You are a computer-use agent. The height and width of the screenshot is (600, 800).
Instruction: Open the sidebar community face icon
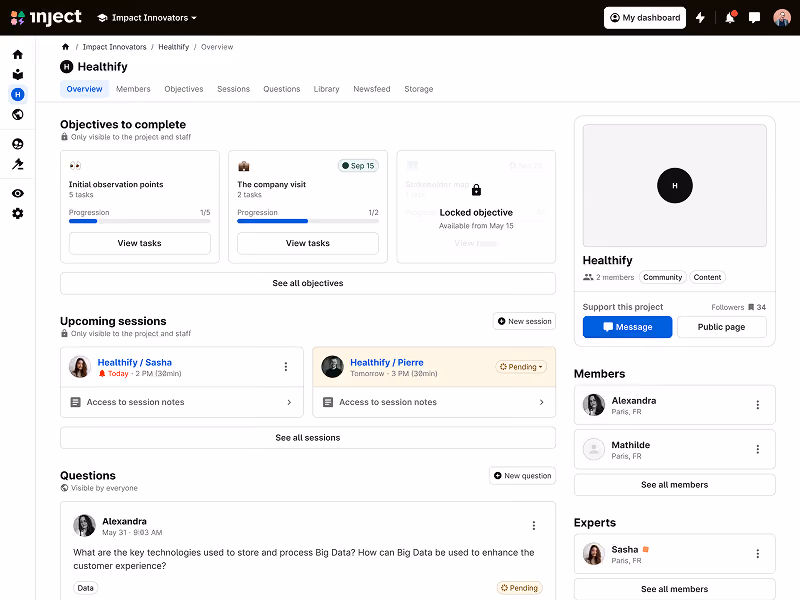pos(18,144)
